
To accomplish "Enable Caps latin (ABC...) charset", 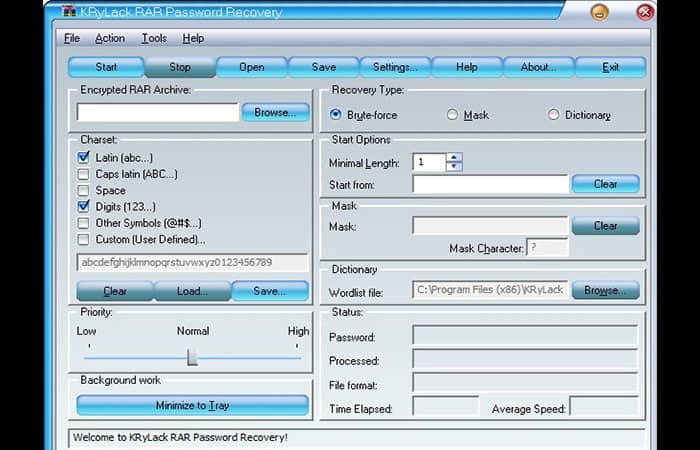I will tap(83, 174).
